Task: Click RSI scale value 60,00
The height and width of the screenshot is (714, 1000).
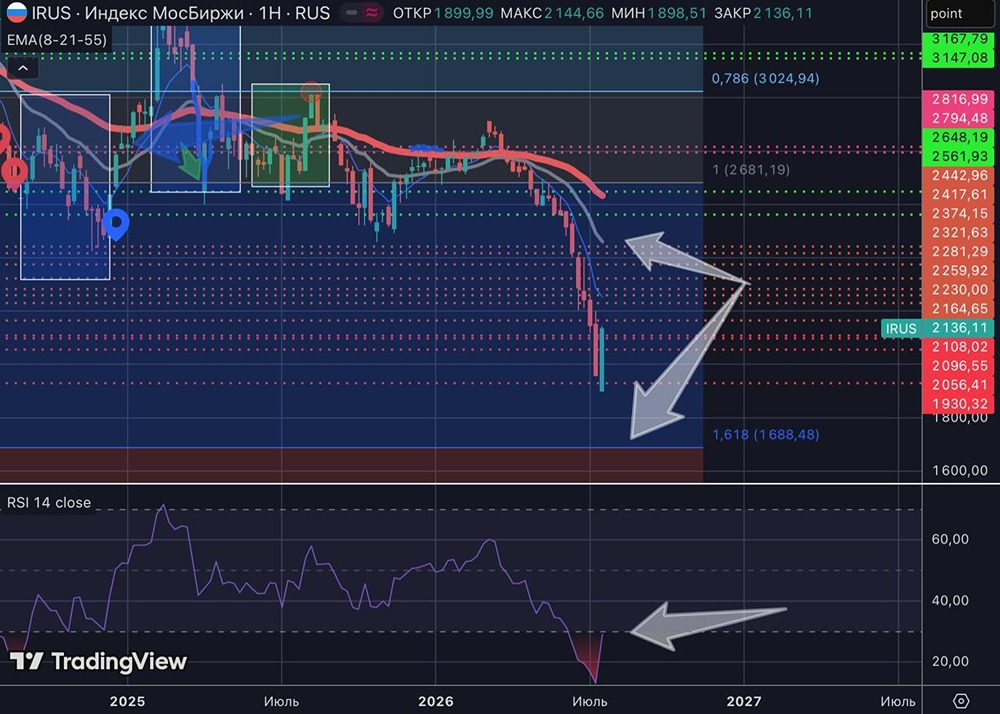Action: tap(950, 539)
